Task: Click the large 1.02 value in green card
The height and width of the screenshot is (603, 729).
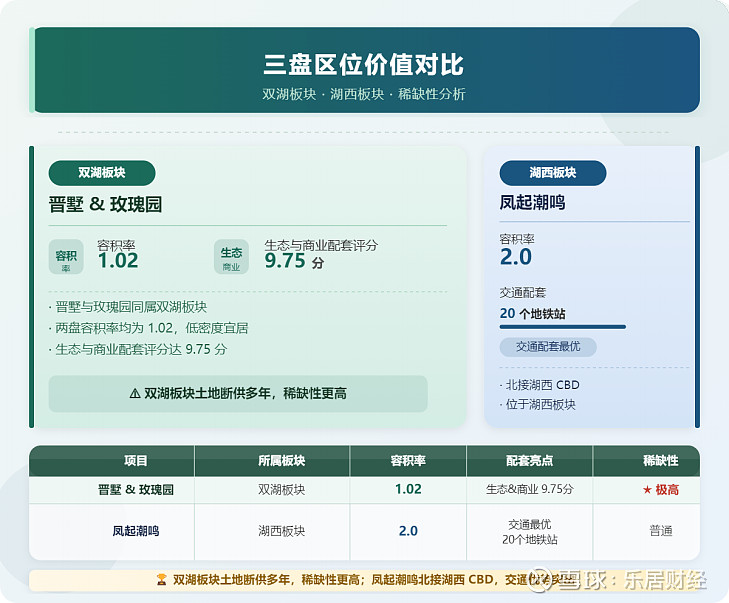Action: click(x=118, y=261)
